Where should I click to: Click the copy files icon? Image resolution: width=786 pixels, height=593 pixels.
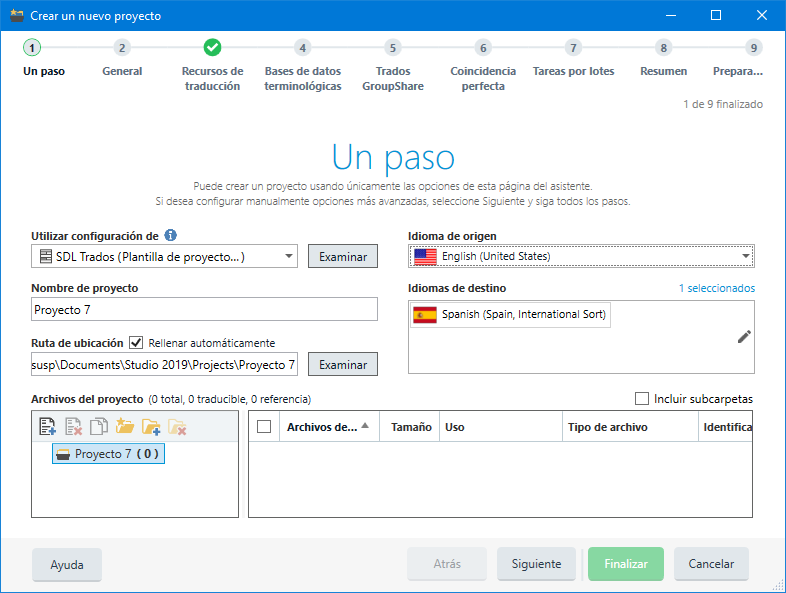99,427
